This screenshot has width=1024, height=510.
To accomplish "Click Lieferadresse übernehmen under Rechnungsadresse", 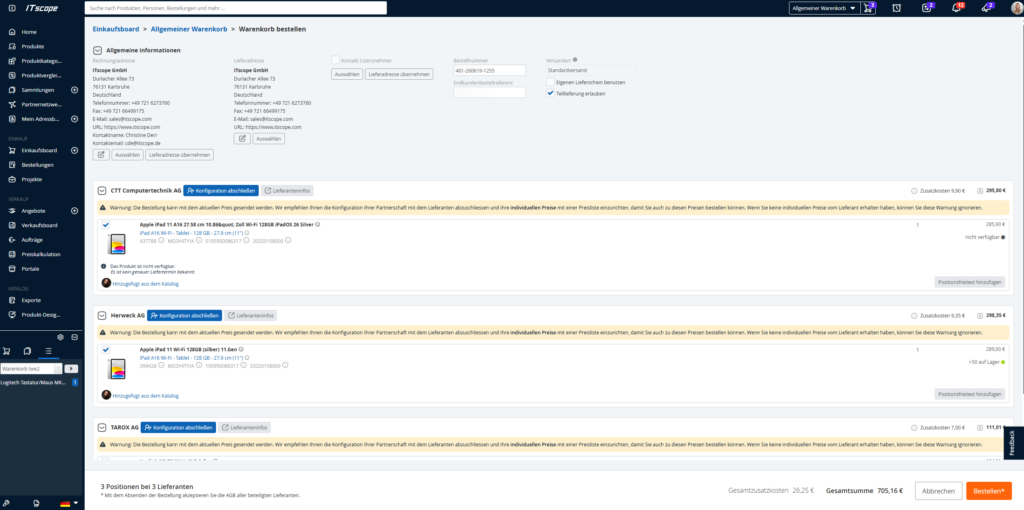I will click(x=180, y=155).
